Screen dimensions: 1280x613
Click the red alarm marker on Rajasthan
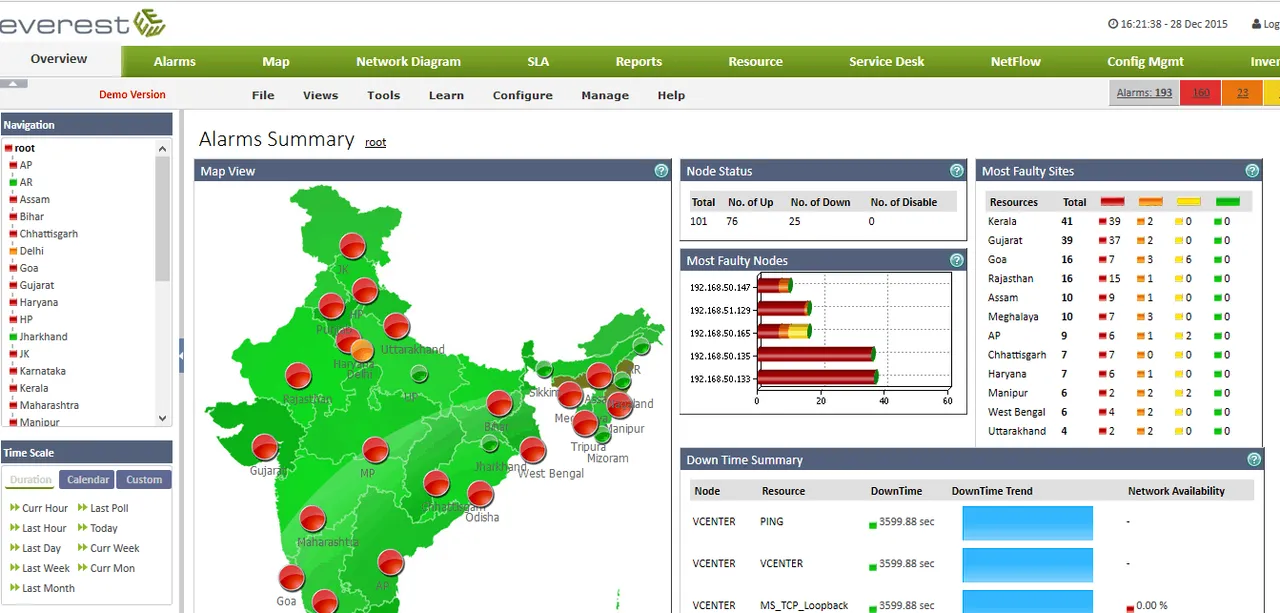[x=298, y=376]
